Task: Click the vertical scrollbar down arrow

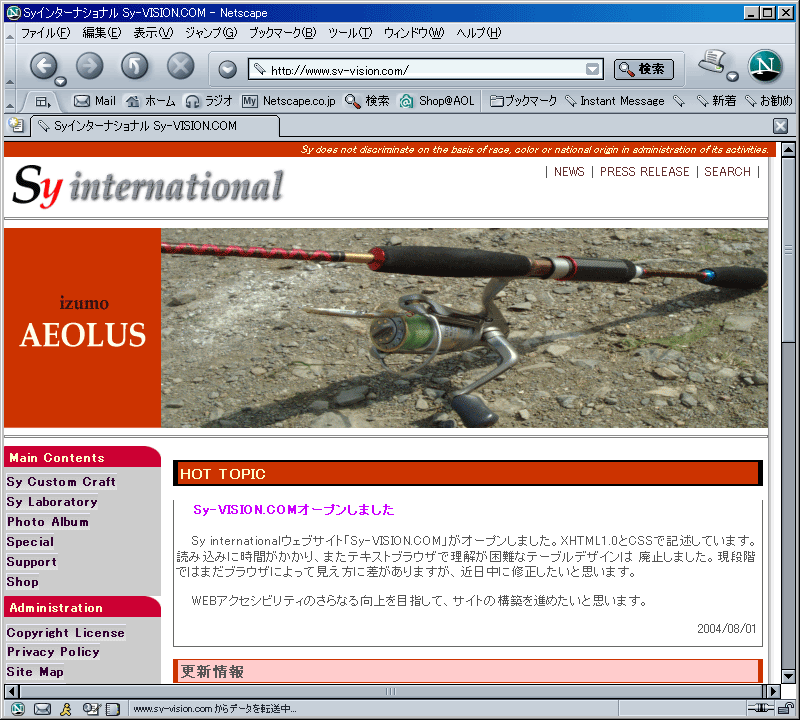Action: pos(788,677)
